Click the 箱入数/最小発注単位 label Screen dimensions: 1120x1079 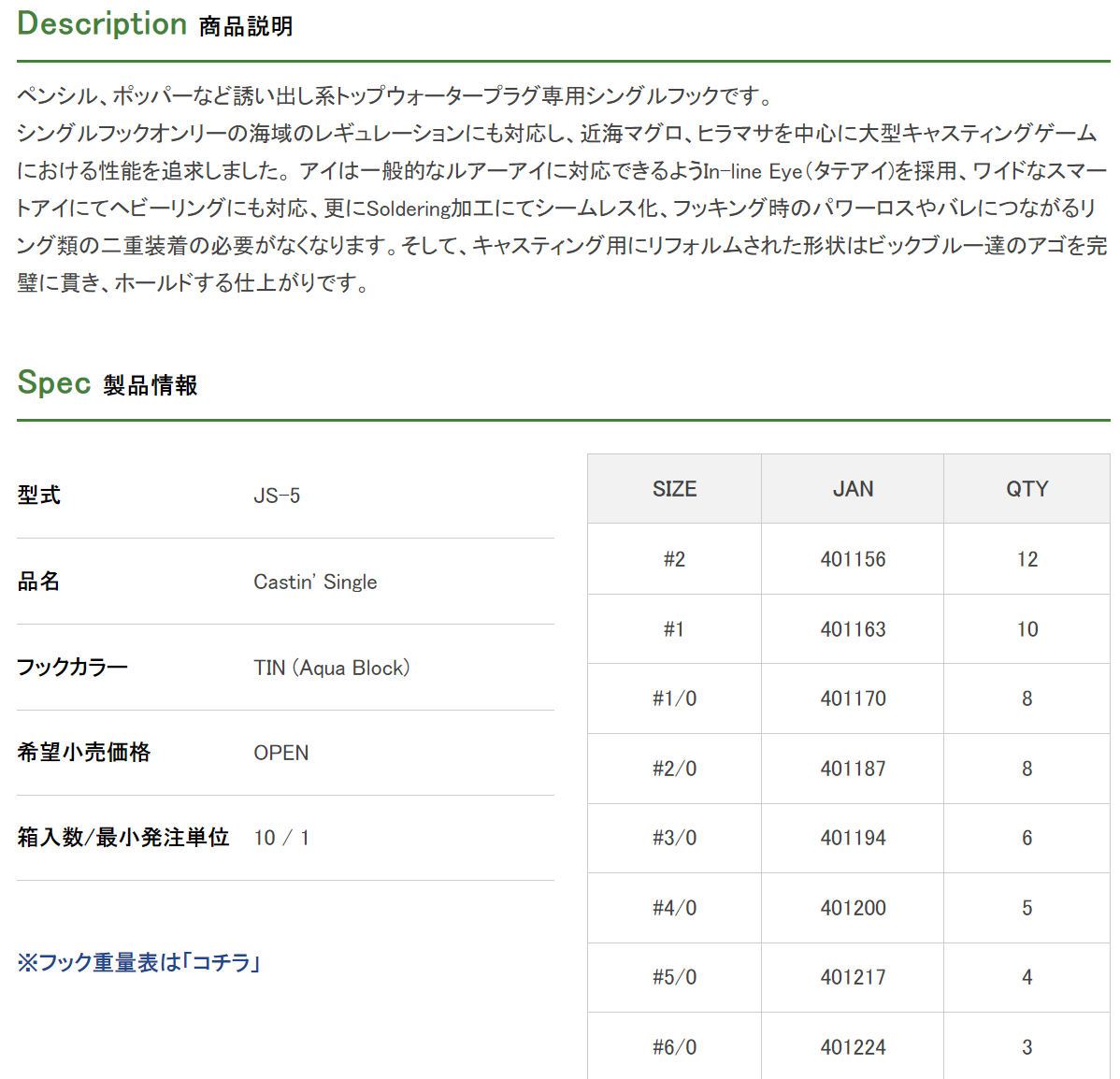pos(122,837)
